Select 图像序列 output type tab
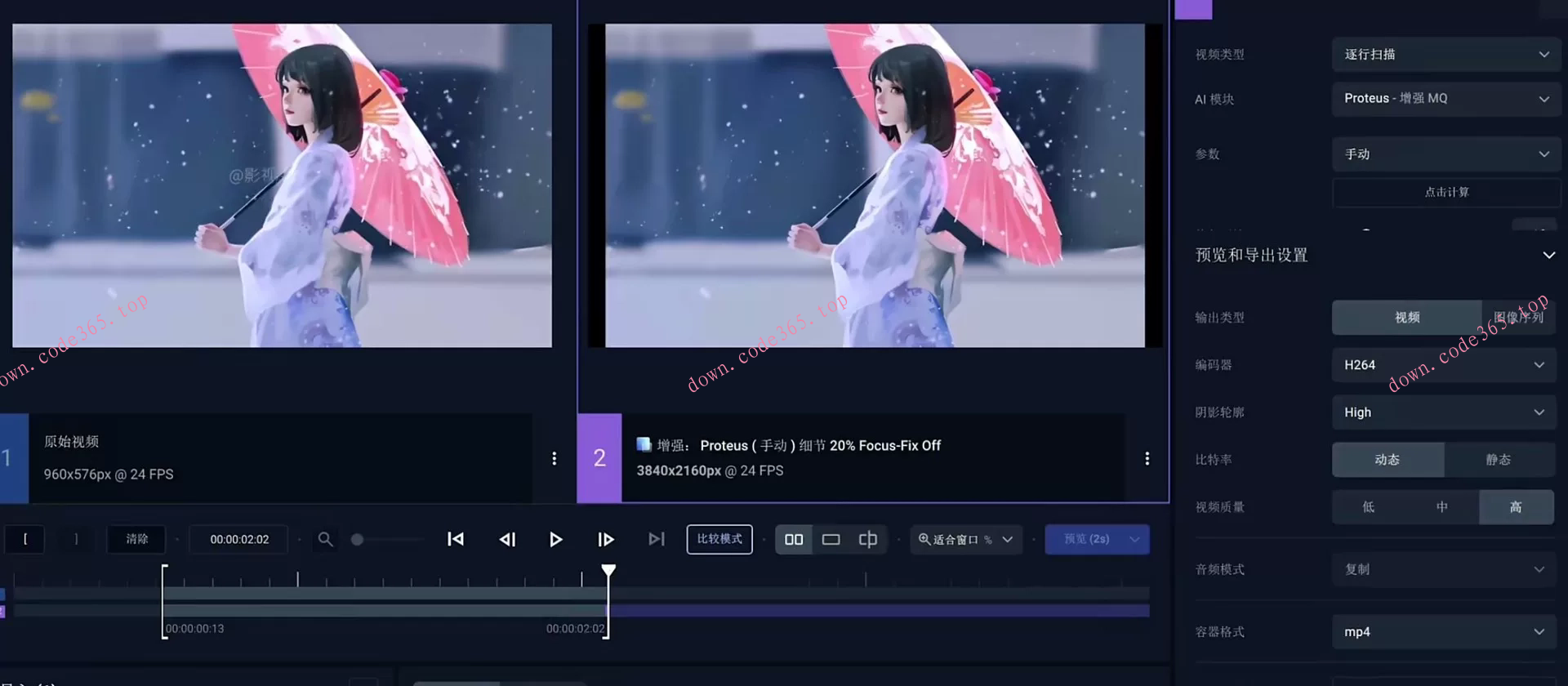The image size is (1568, 686). pos(1517,318)
